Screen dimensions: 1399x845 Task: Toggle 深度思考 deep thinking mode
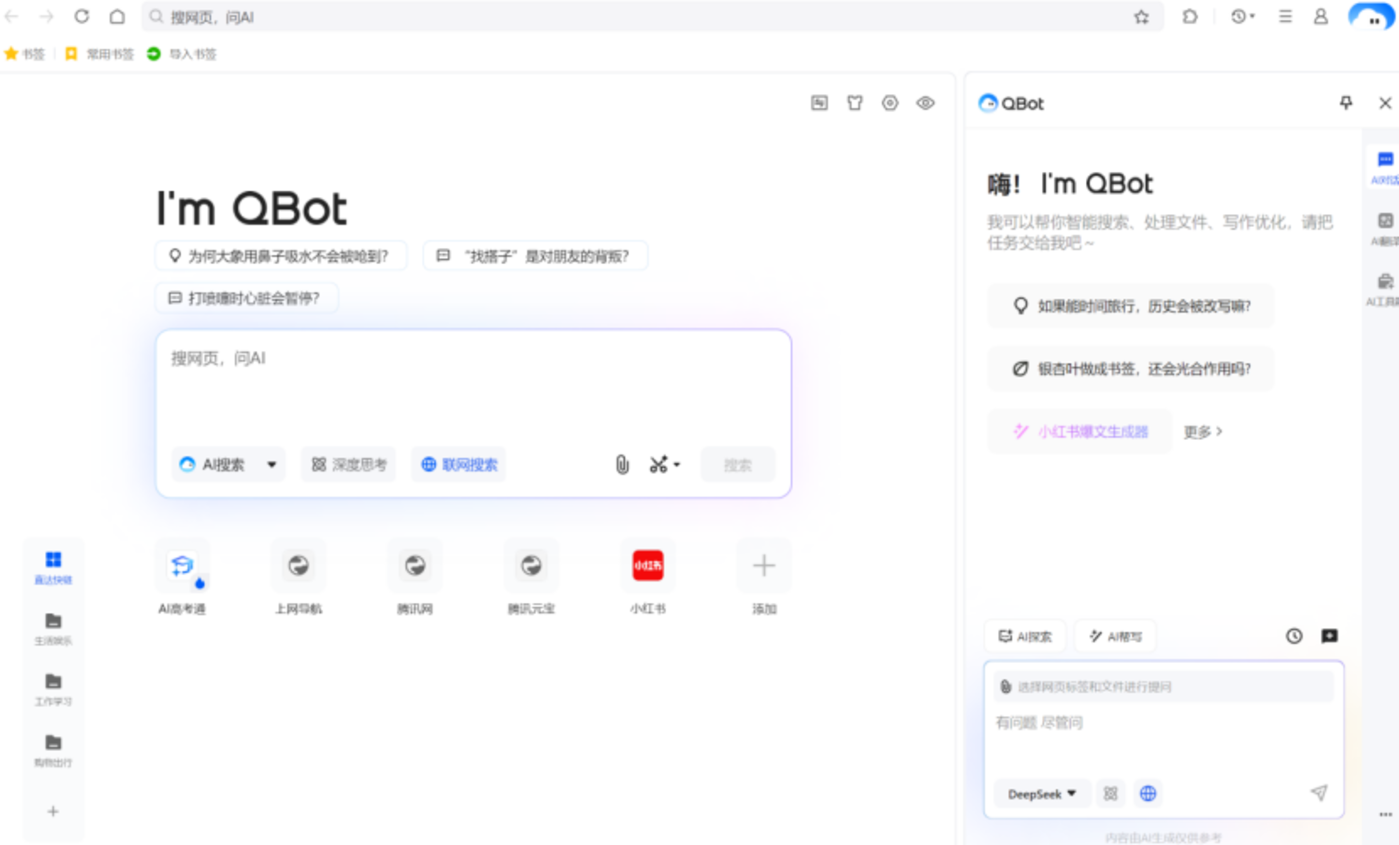348,464
